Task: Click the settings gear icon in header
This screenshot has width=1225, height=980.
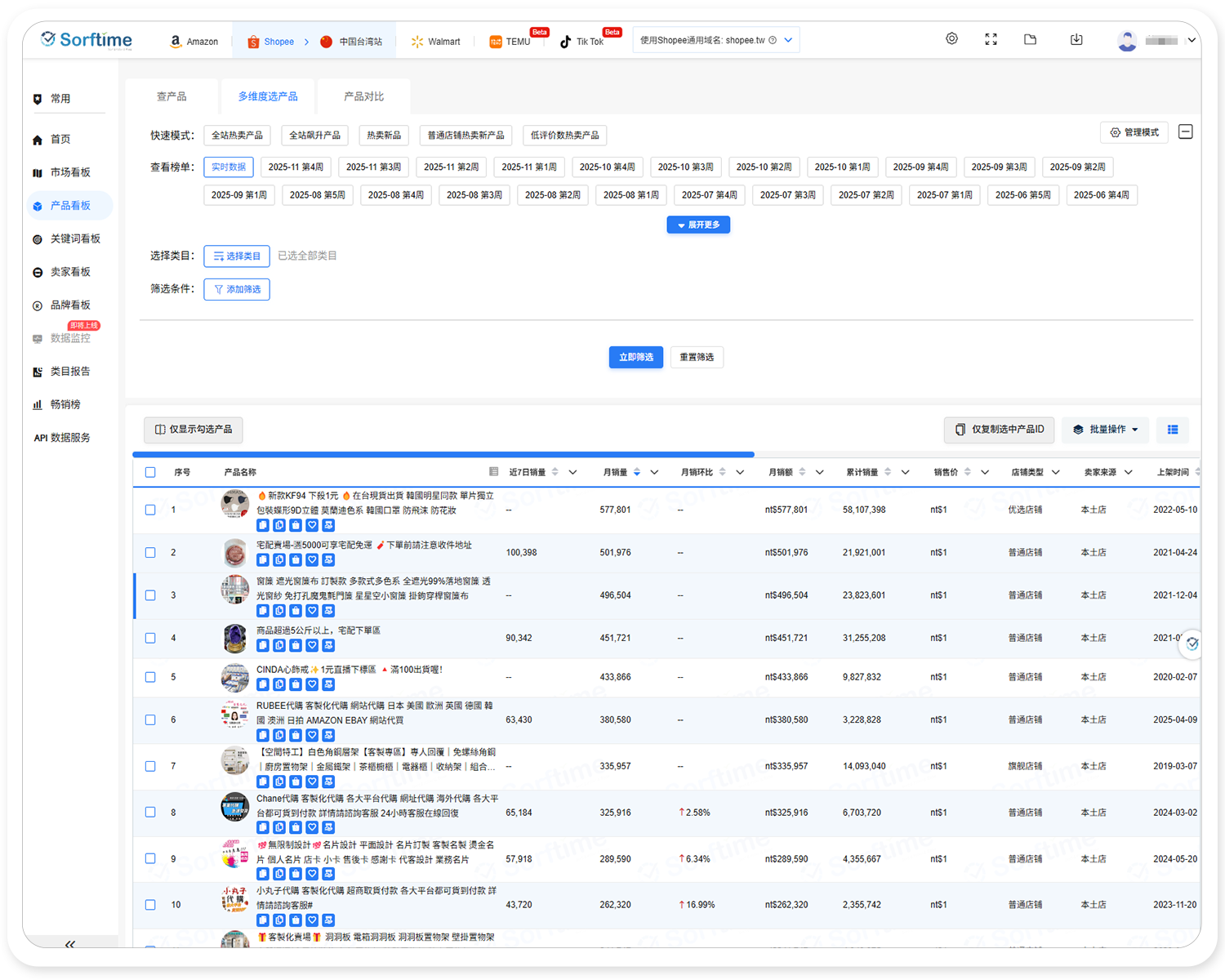Action: coord(951,39)
